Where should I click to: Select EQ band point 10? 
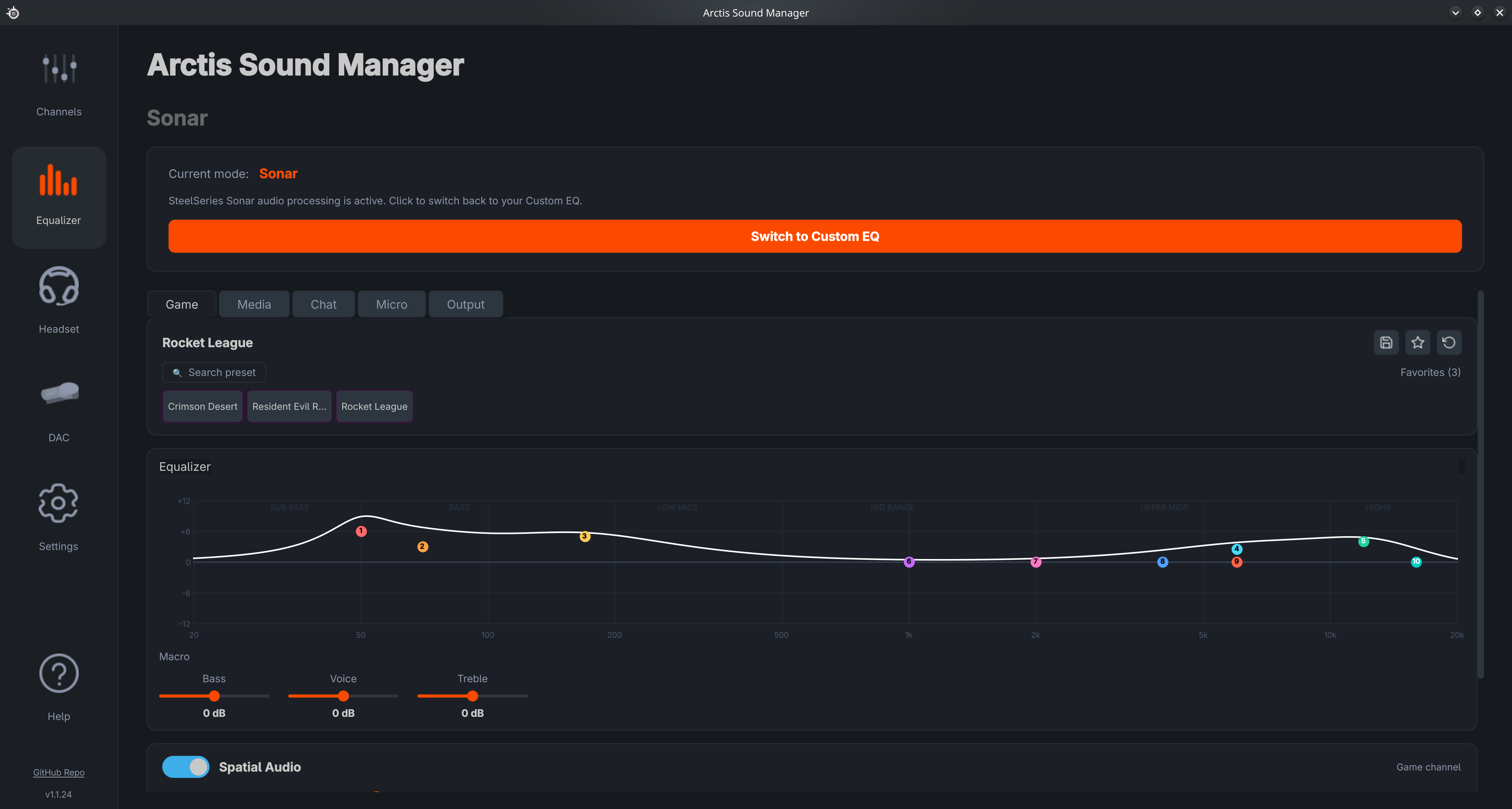tap(1416, 562)
